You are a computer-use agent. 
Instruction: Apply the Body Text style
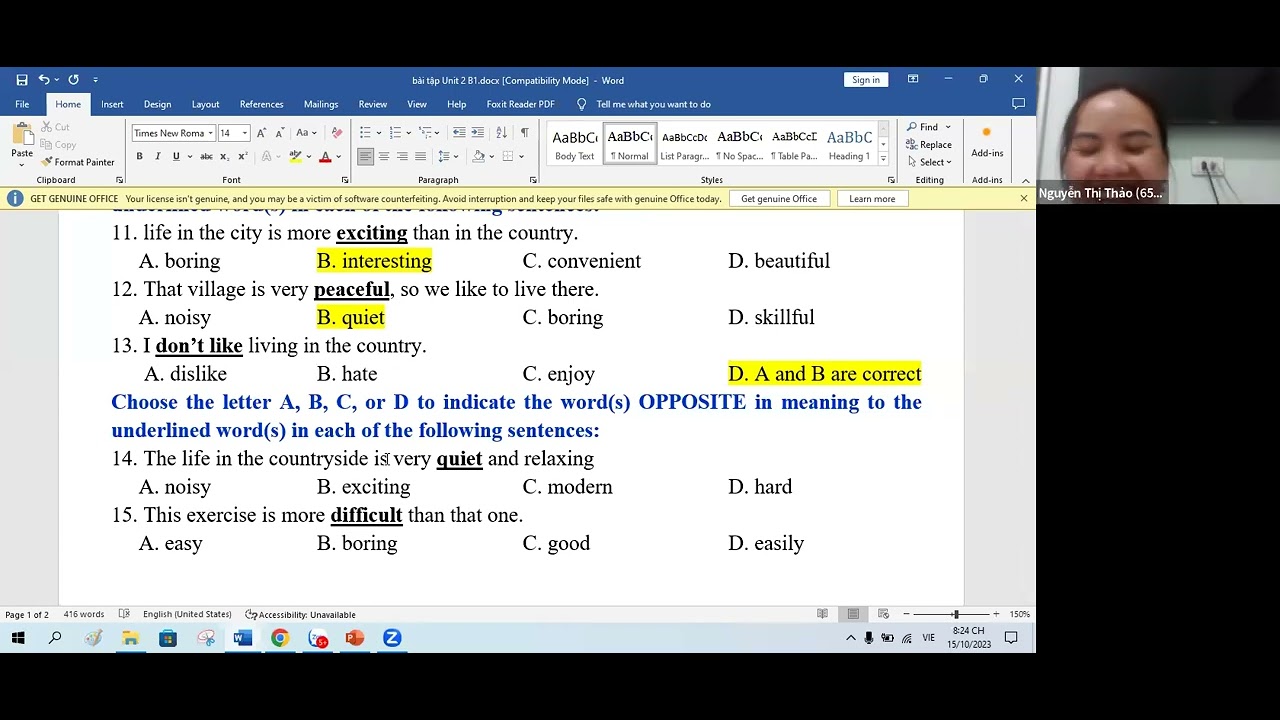[574, 144]
